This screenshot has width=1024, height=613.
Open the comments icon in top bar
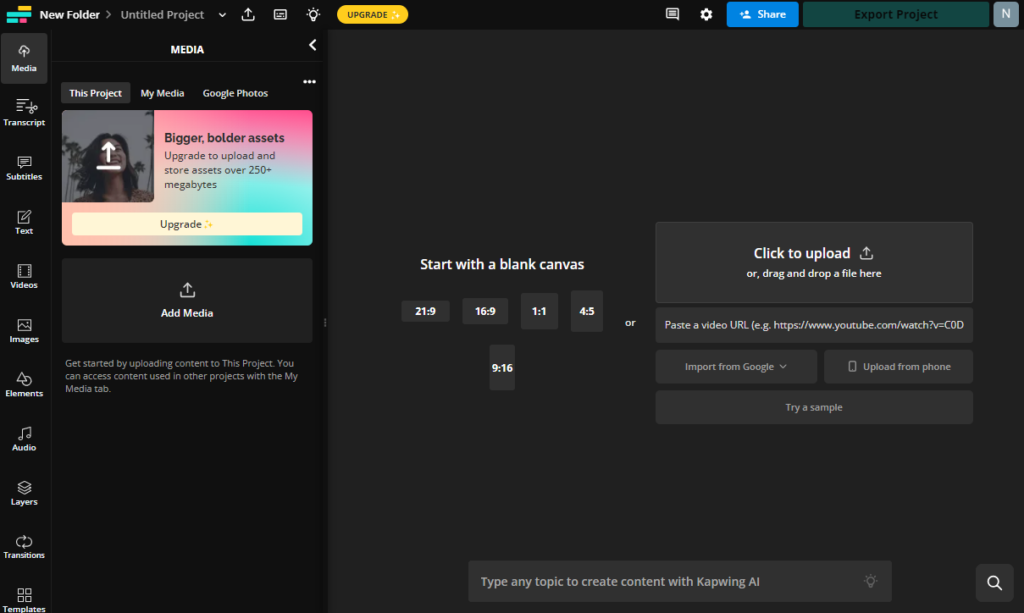[672, 15]
